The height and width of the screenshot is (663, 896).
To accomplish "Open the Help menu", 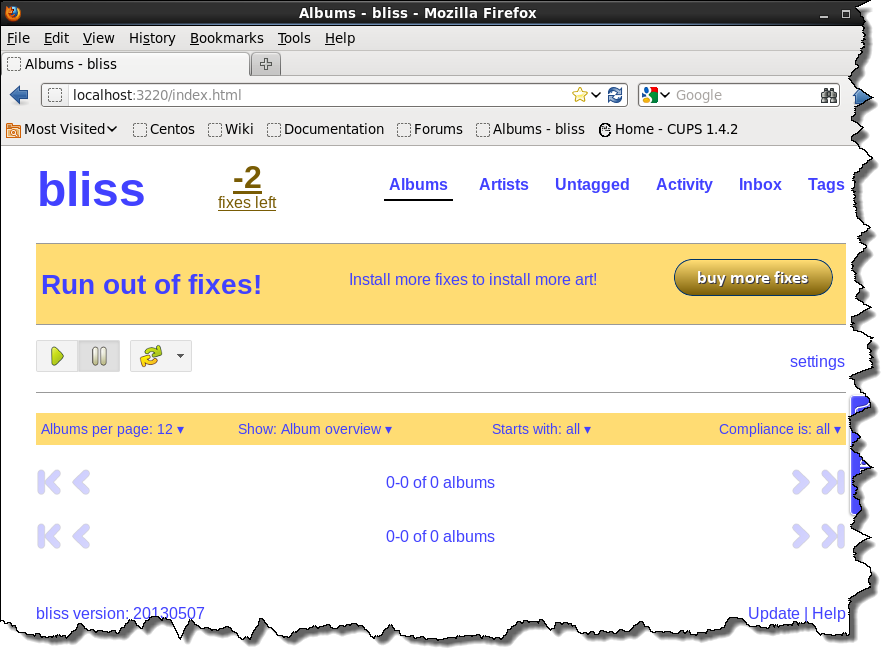I will click(x=340, y=38).
